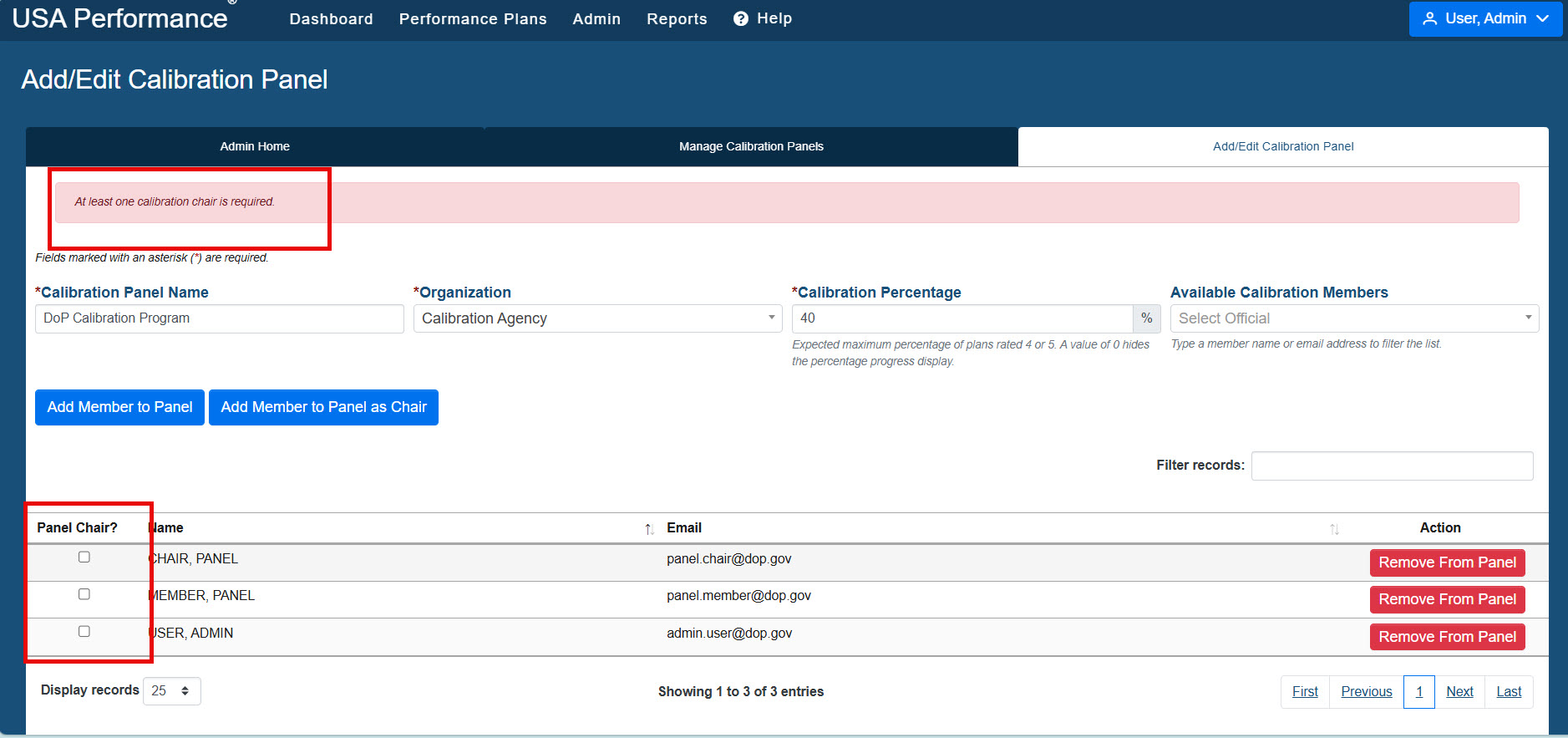Screen dimensions: 1568x738
Task: Check Panel Chair box for MEMBER, PANEL
Action: (x=84, y=594)
